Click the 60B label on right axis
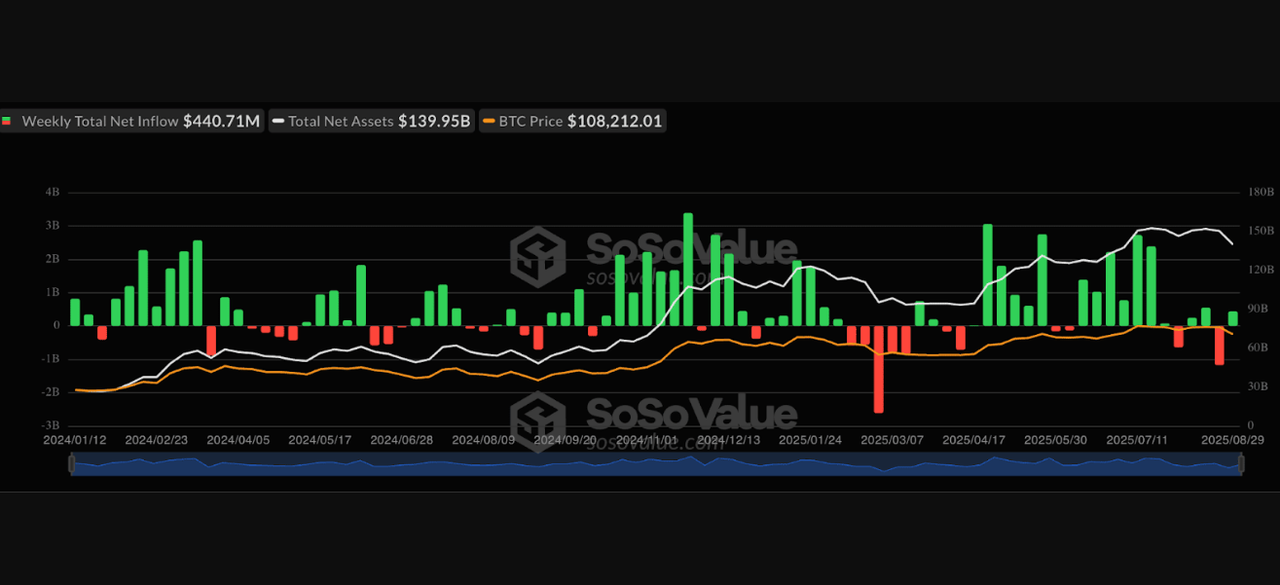 [x=1257, y=347]
